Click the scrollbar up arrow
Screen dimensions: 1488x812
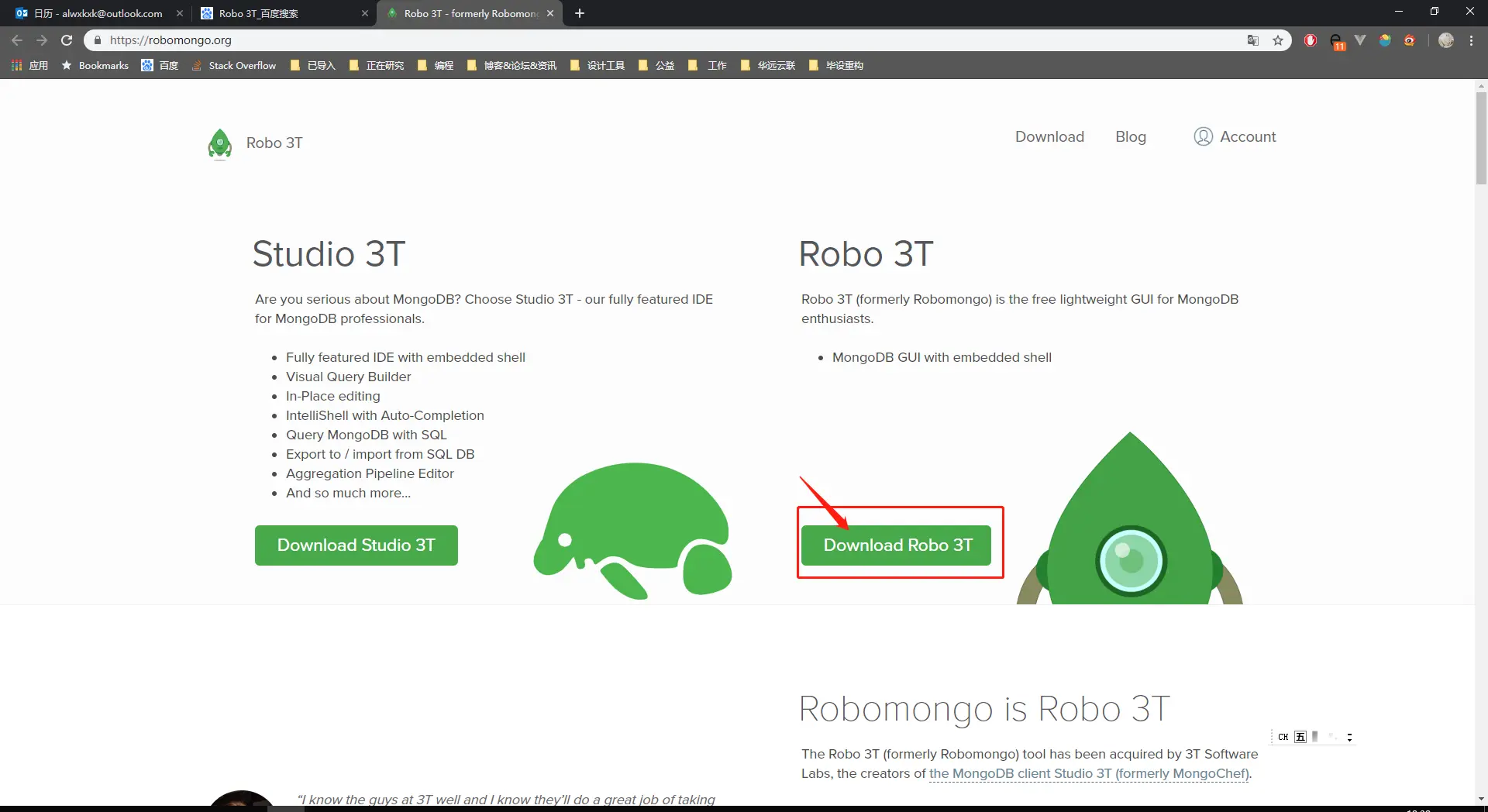pos(1481,86)
